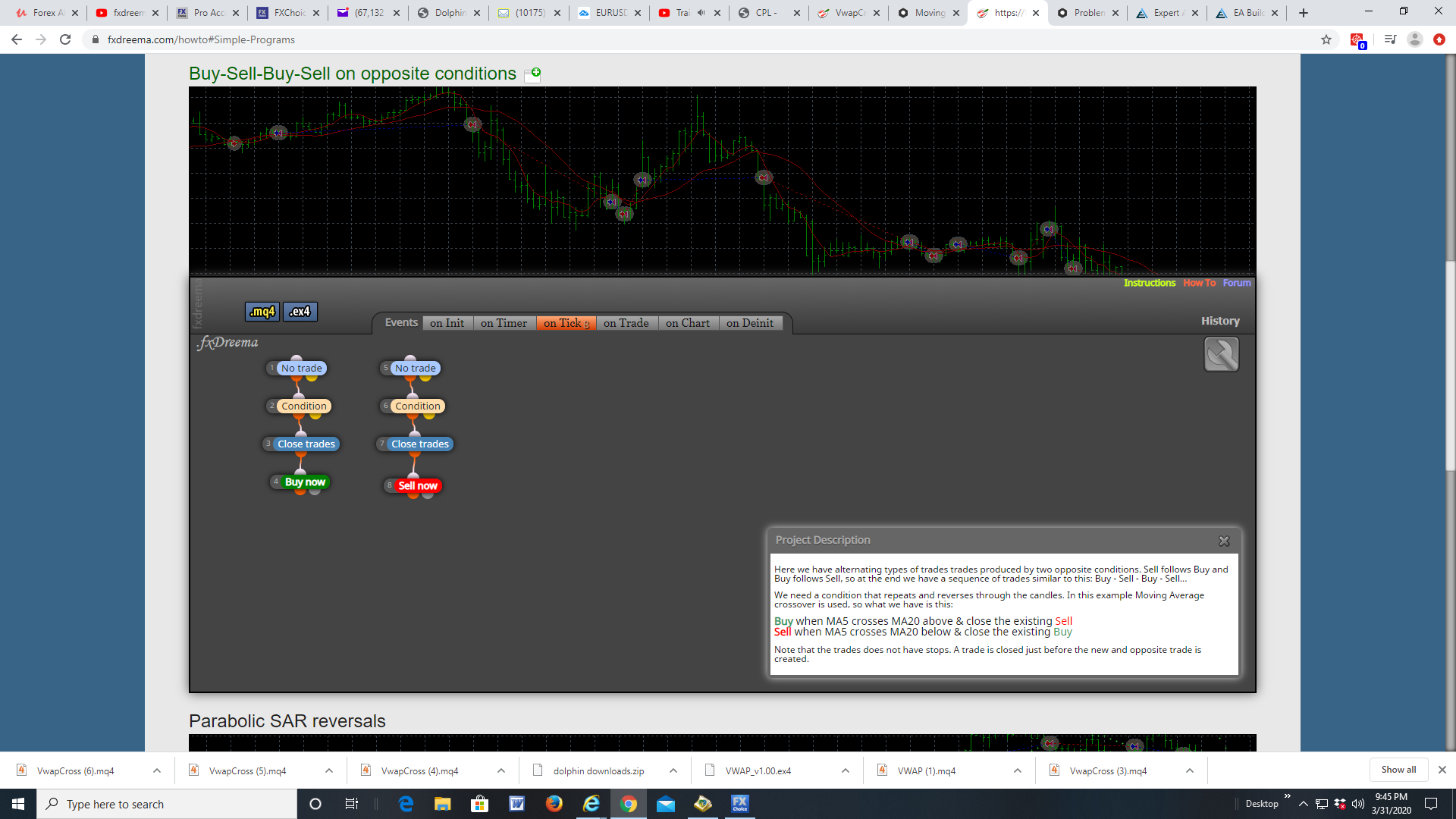Switch to the on Init event tab
Viewport: 1456px width, 819px height.
click(447, 323)
